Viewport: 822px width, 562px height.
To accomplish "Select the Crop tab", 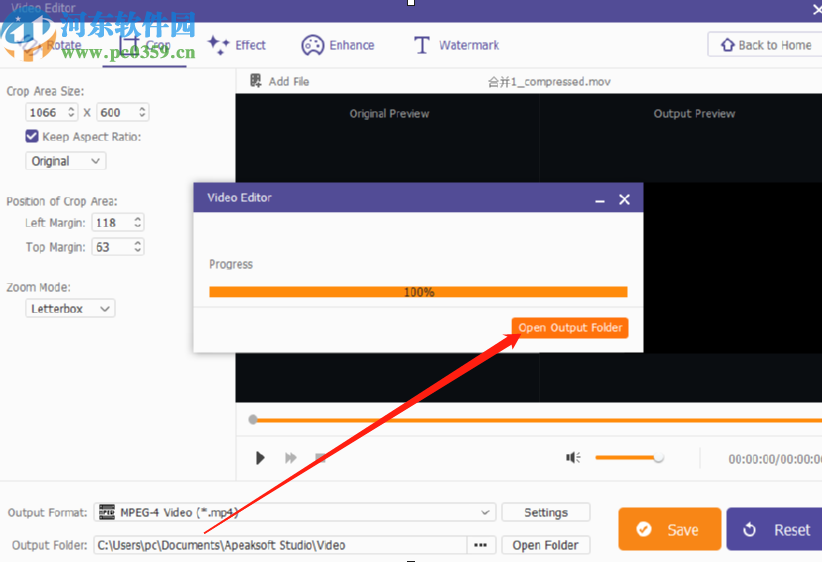I will pos(145,46).
